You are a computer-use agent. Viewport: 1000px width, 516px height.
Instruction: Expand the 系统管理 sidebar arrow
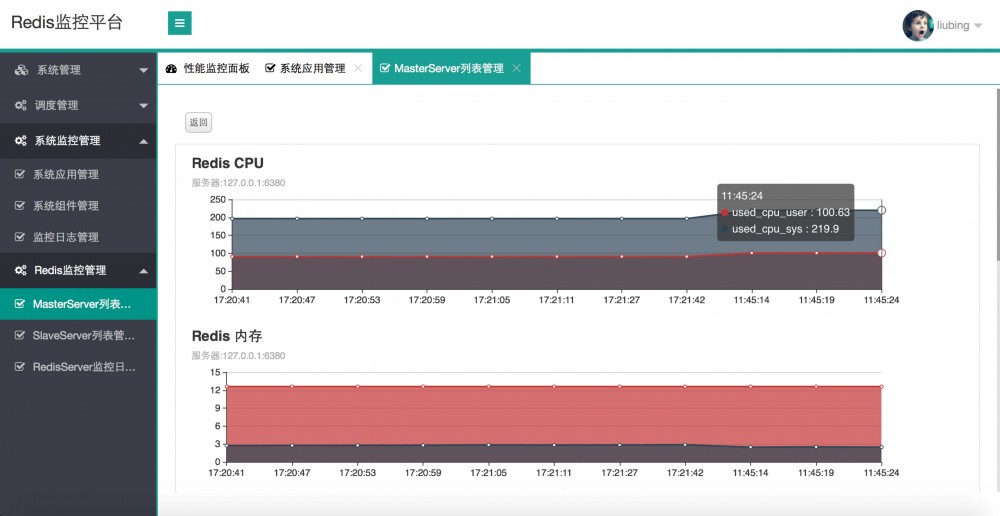[143, 71]
